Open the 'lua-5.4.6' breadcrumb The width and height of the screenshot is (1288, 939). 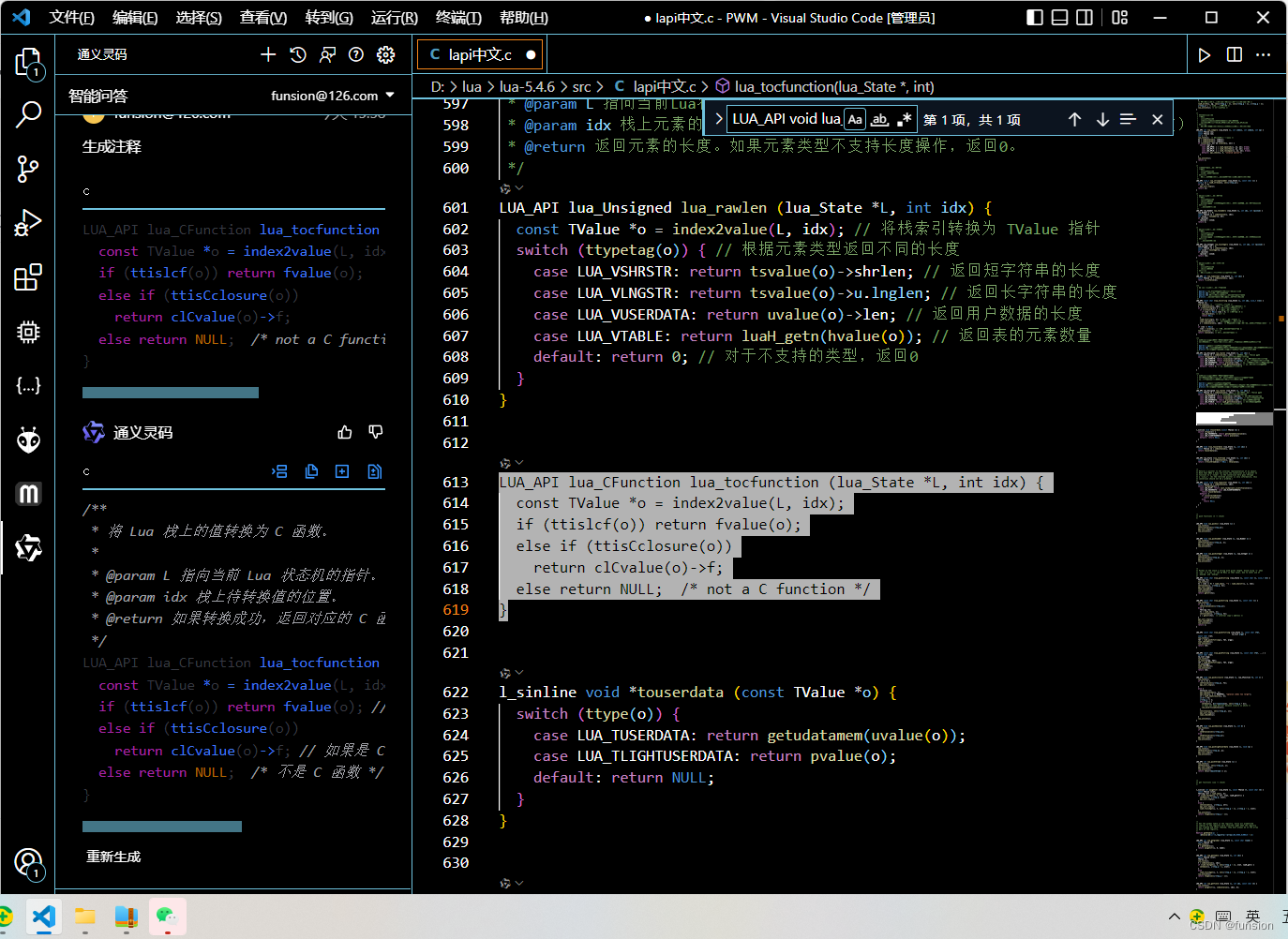527,86
